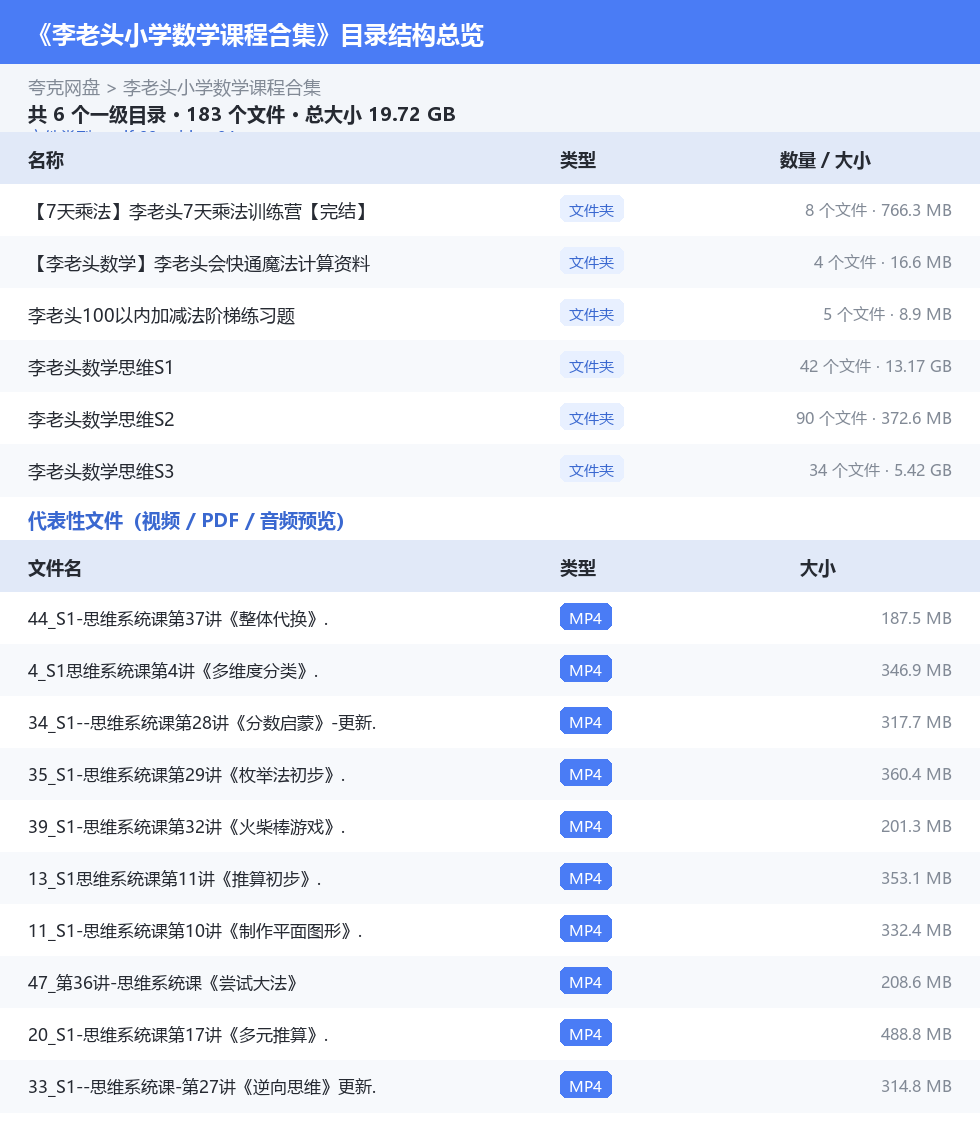Select 李老头100以内加减法阶梯练习题 folder name
Screen dimensions: 980x1144
[161, 315]
